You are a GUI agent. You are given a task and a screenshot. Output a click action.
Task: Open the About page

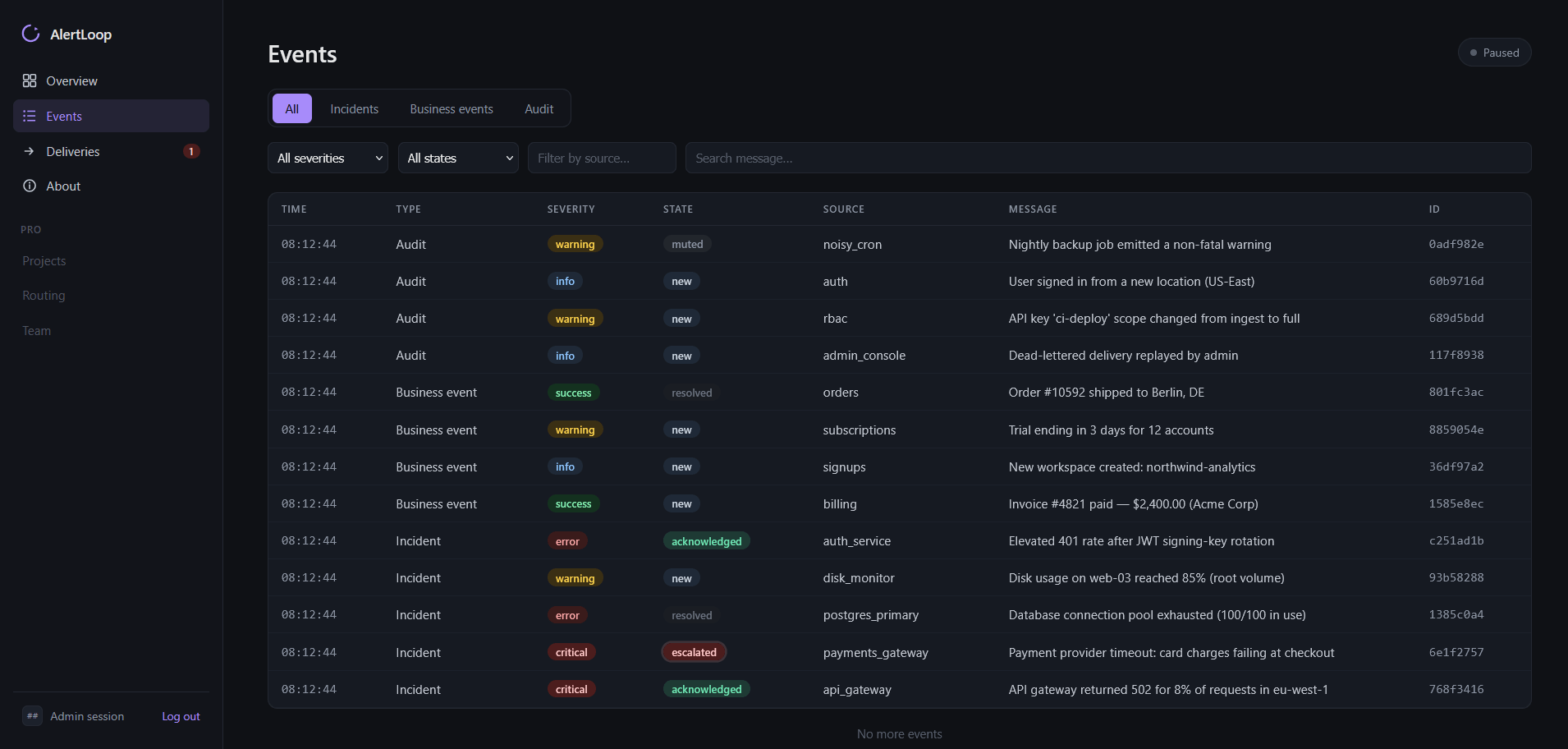[x=111, y=186]
